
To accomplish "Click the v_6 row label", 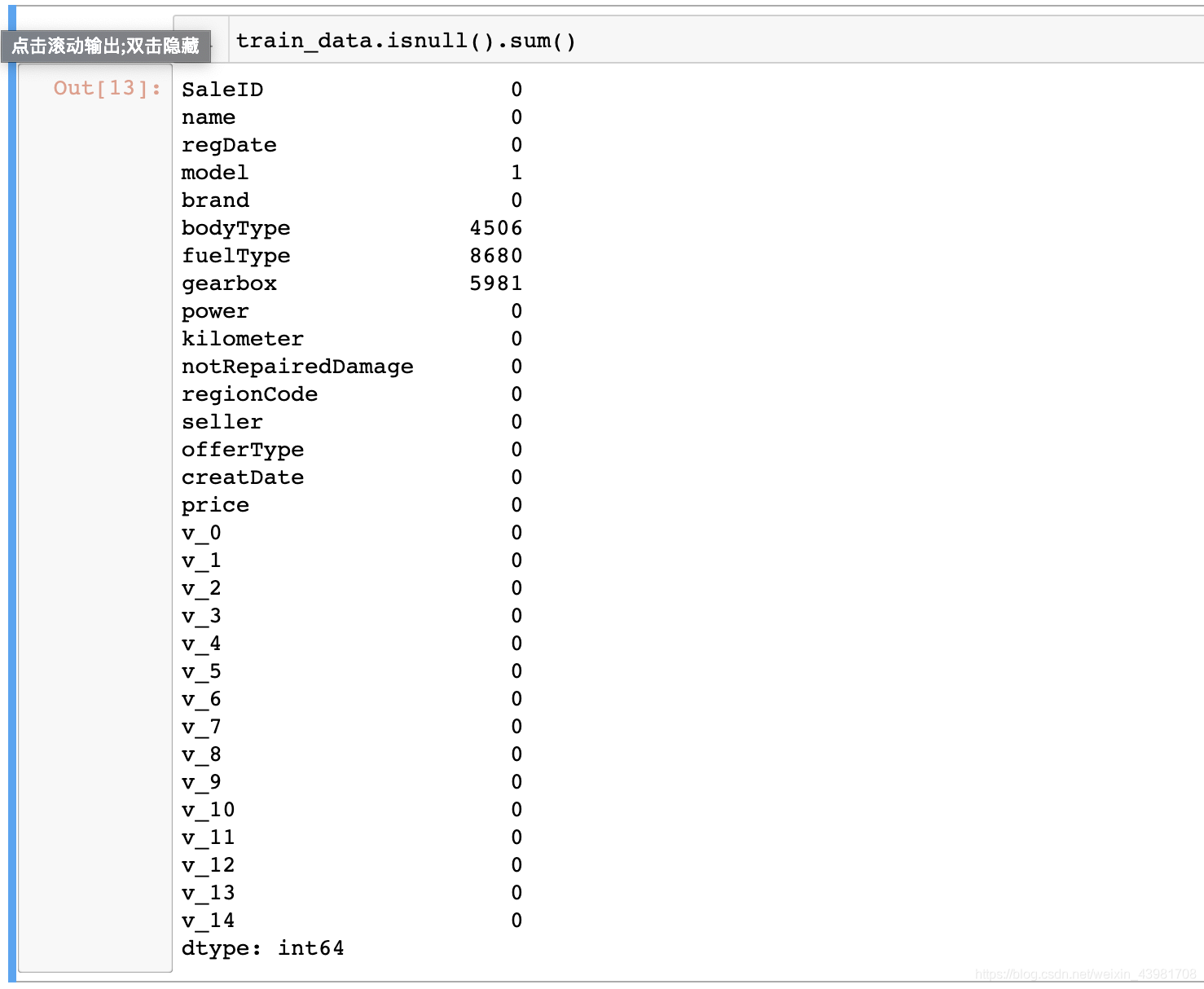I will click(201, 699).
